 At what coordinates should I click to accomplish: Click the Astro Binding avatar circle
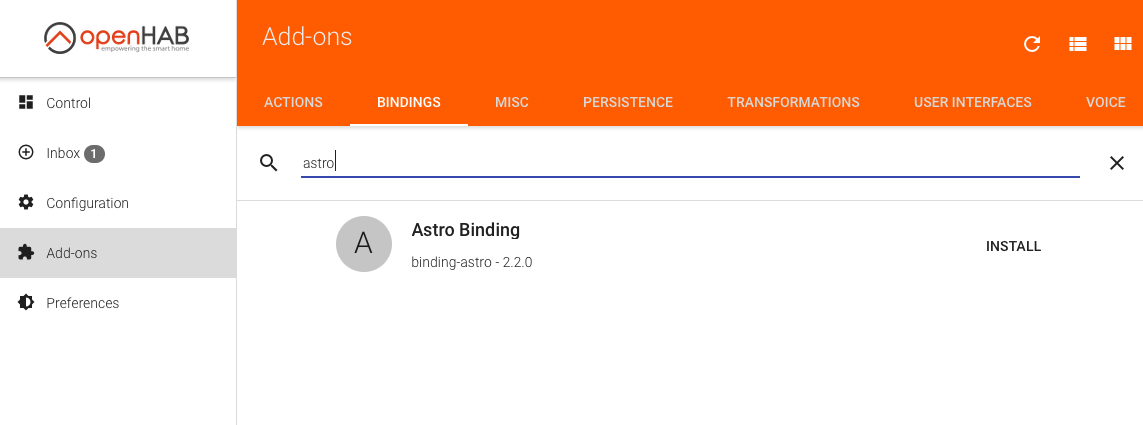click(363, 244)
